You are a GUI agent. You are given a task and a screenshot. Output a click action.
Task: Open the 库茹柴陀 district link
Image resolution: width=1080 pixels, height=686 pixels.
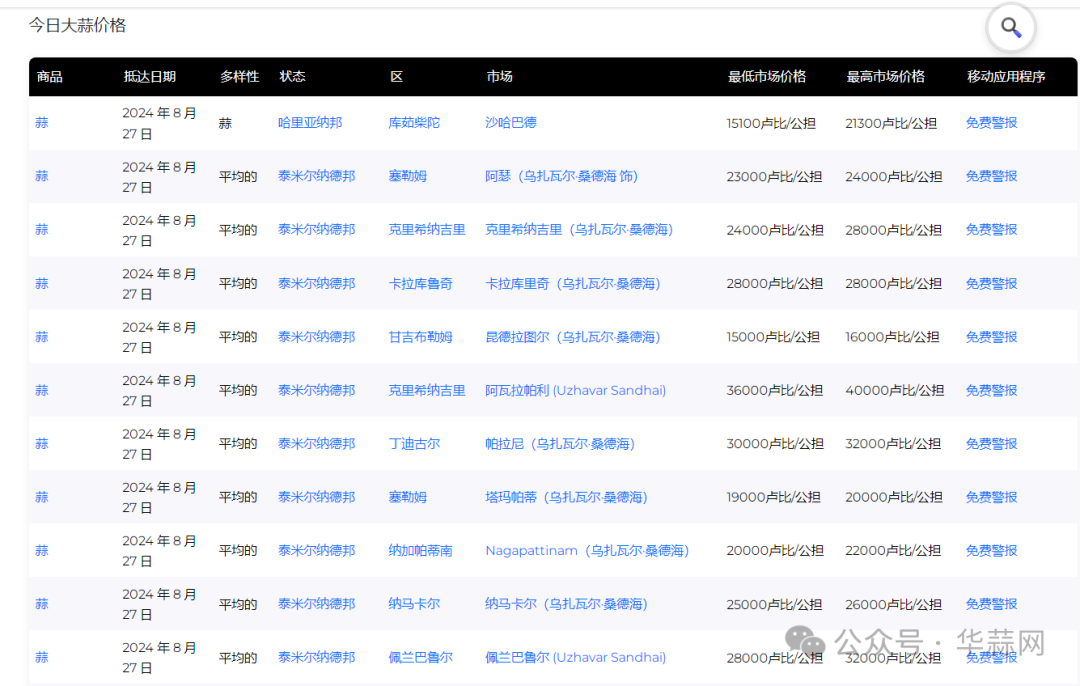pyautogui.click(x=414, y=123)
